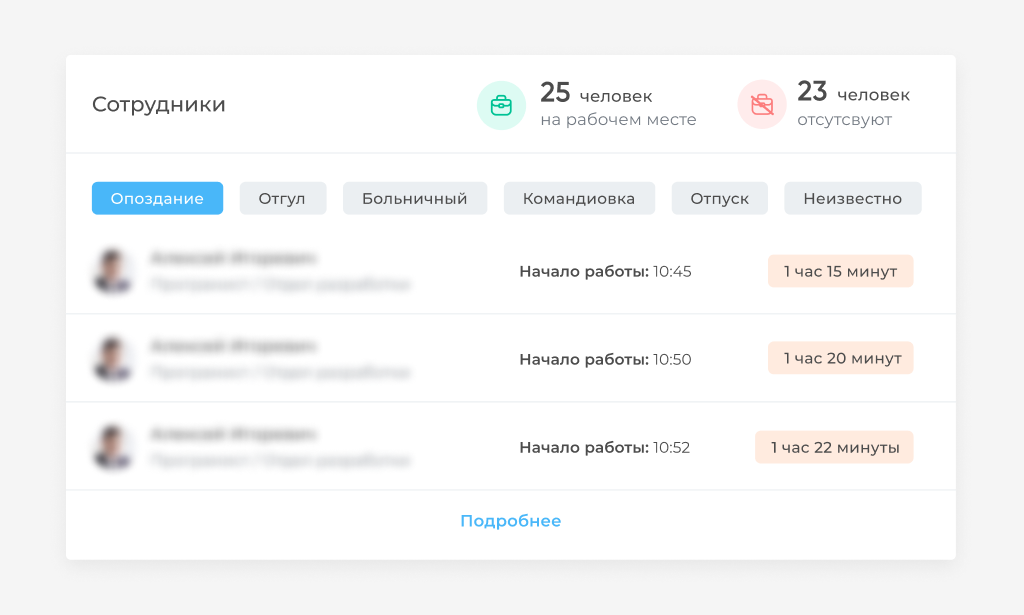
Task: Click the red absent briefcase icon
Action: 761,104
